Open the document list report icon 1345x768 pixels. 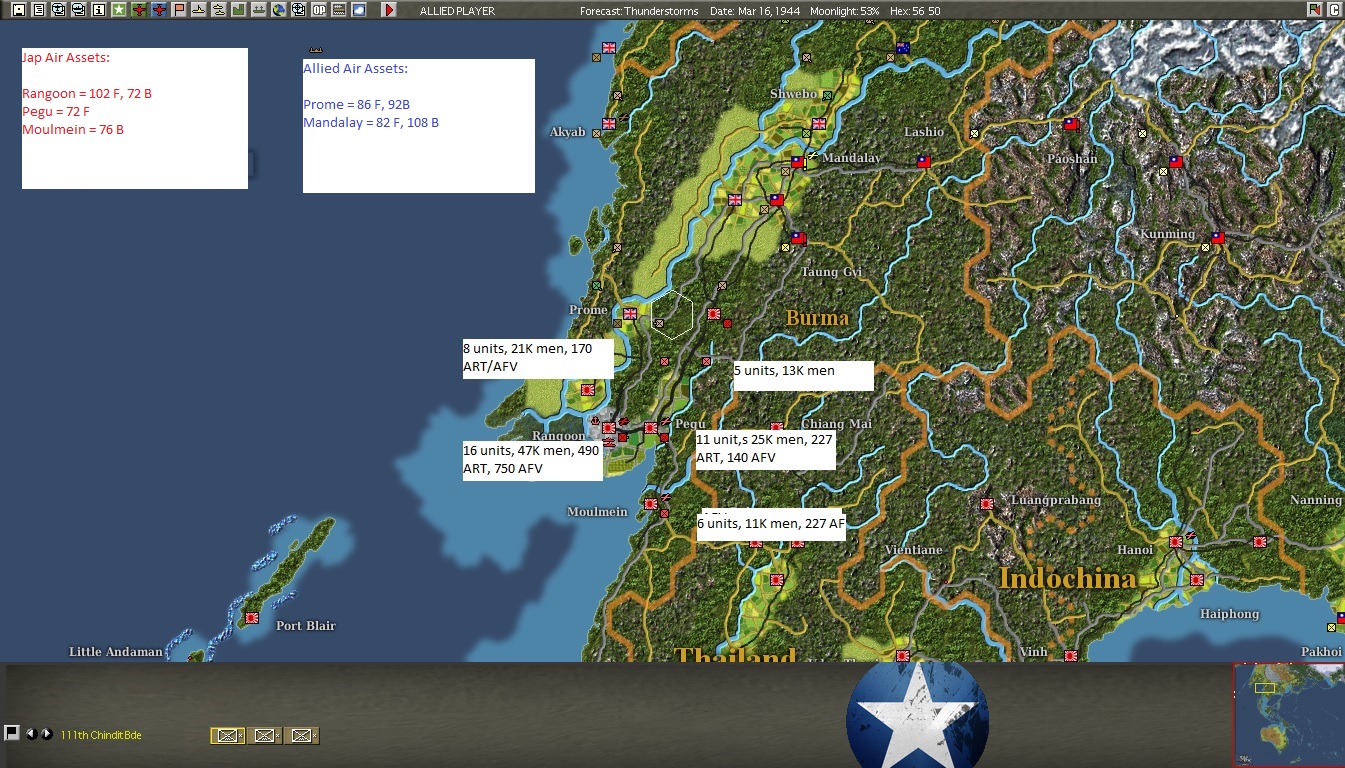38,10
